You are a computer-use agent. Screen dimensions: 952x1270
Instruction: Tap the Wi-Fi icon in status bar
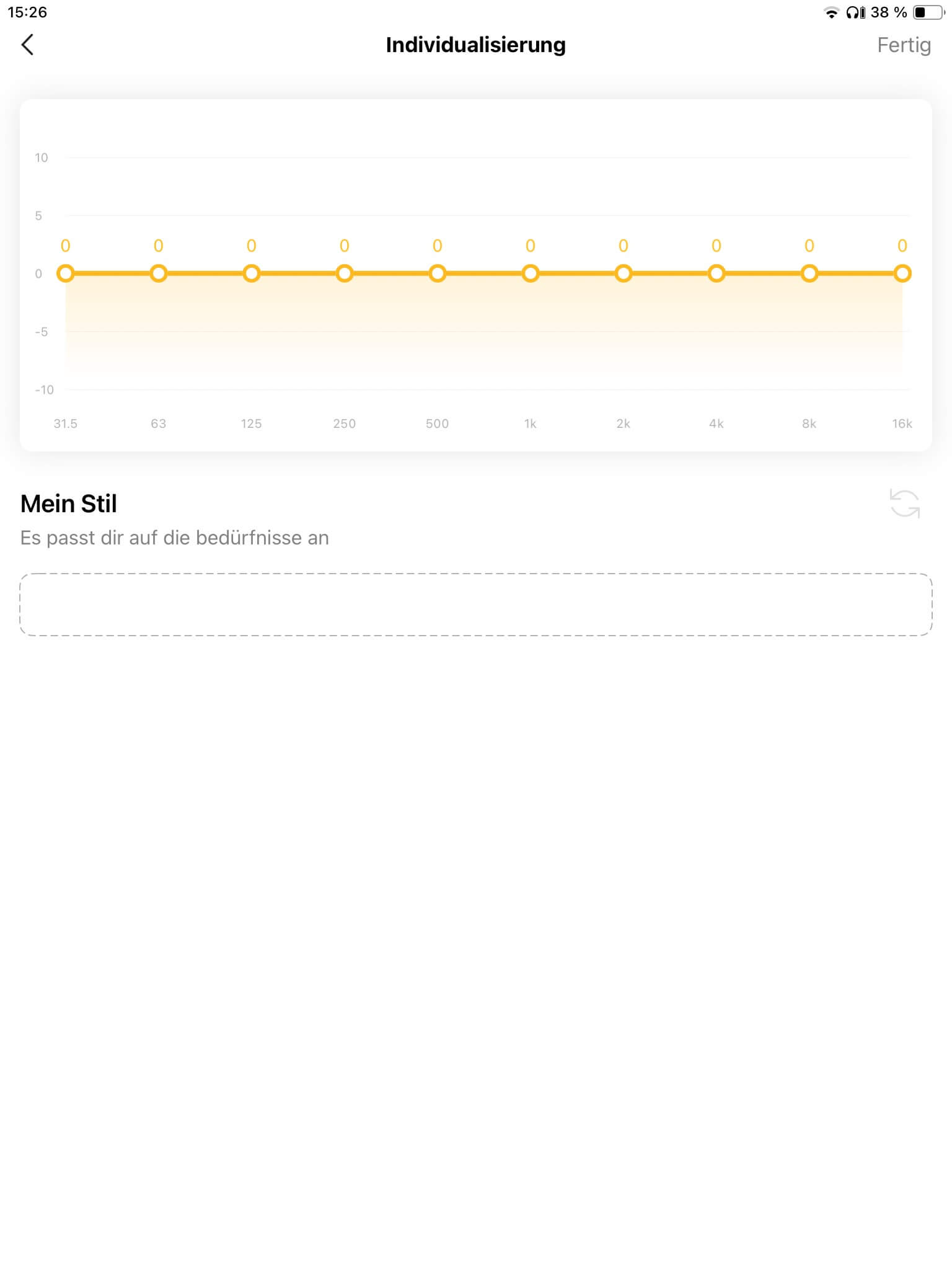coord(831,12)
